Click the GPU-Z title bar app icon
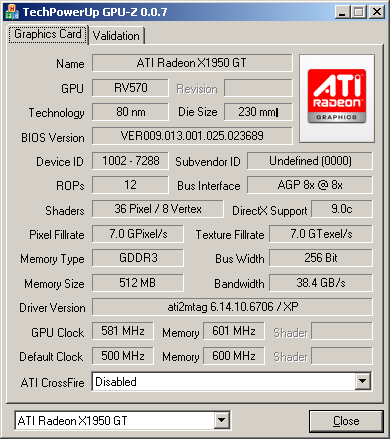The image size is (390, 439). pos(12,12)
